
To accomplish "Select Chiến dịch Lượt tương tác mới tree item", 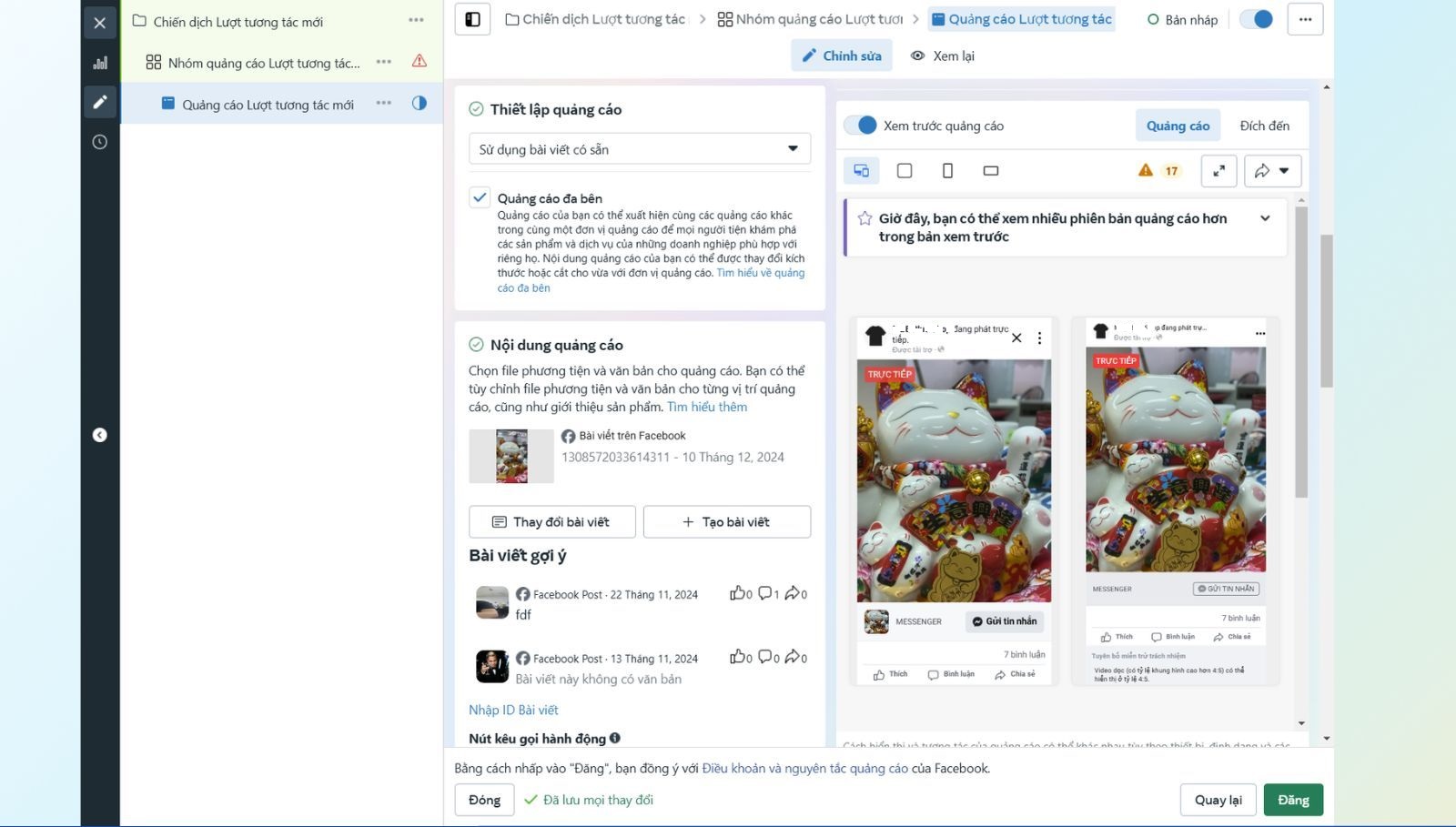I will 238,22.
